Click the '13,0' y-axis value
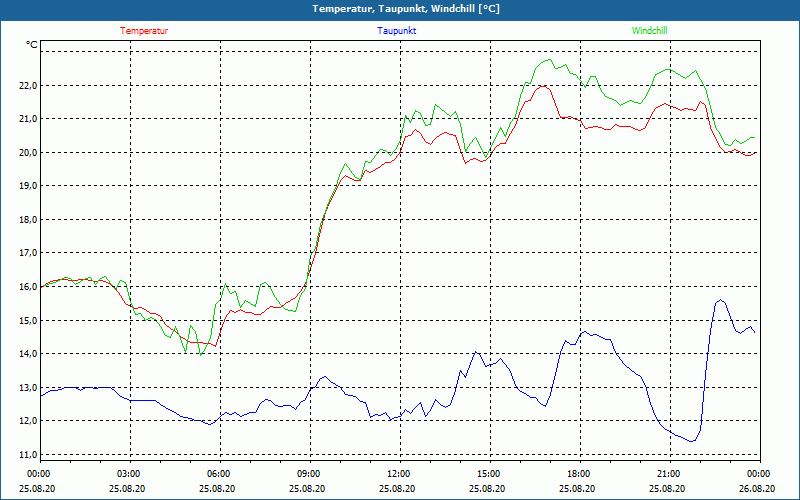 coord(29,387)
